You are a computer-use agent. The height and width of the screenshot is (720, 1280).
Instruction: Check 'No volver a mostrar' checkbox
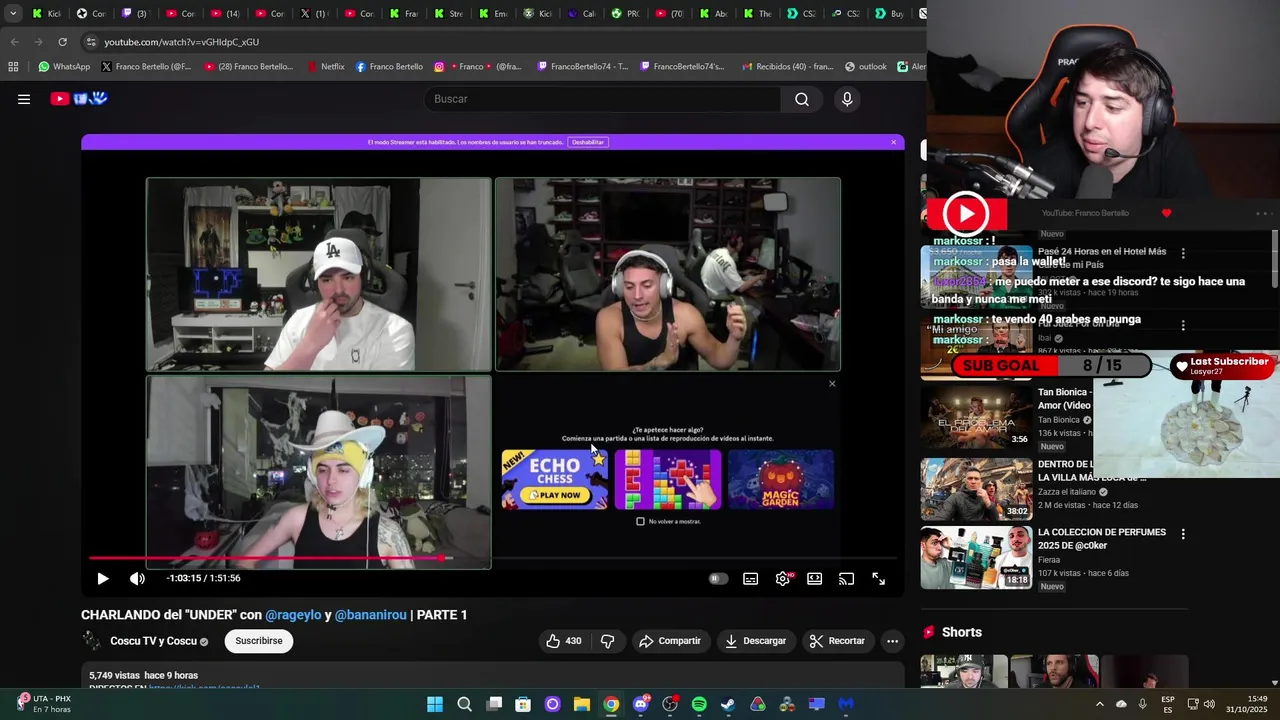(x=641, y=521)
